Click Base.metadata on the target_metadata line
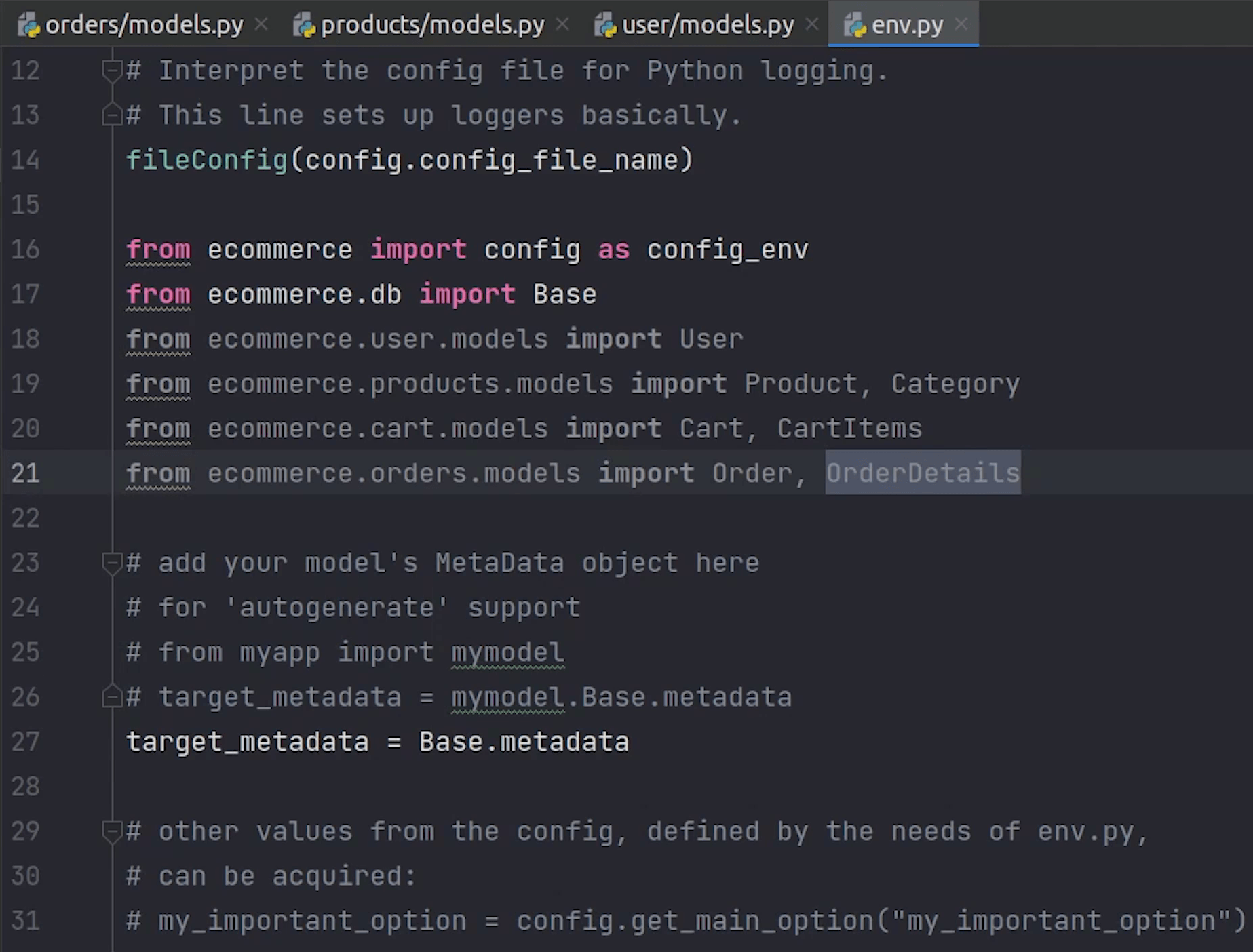1253x952 pixels. (524, 742)
